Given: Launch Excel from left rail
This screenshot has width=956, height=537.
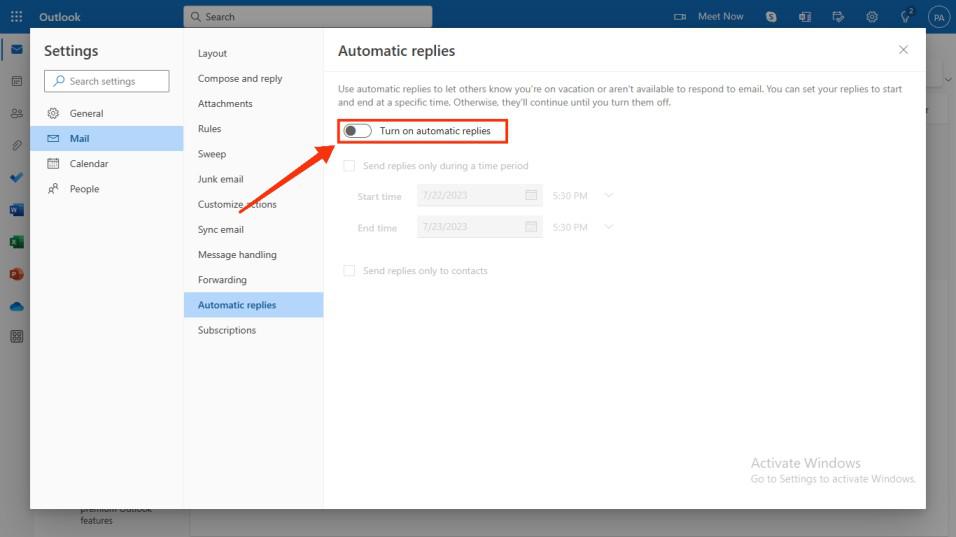Looking at the screenshot, I should [x=17, y=242].
